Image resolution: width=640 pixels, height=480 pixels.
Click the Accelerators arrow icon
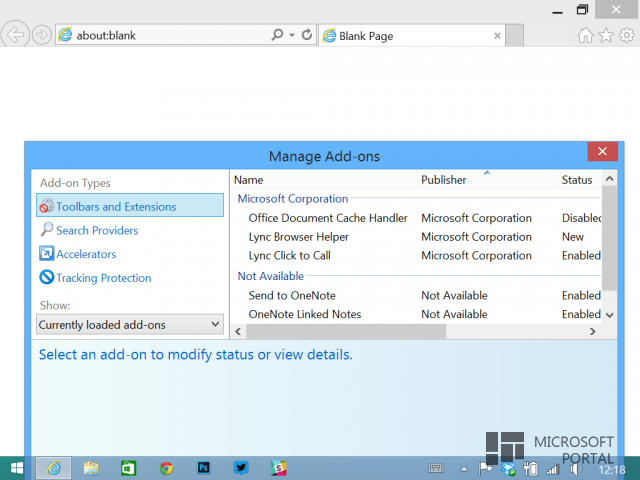click(47, 253)
